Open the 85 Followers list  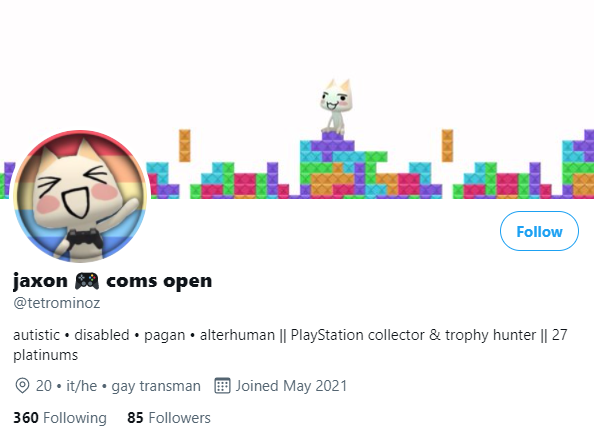169,418
